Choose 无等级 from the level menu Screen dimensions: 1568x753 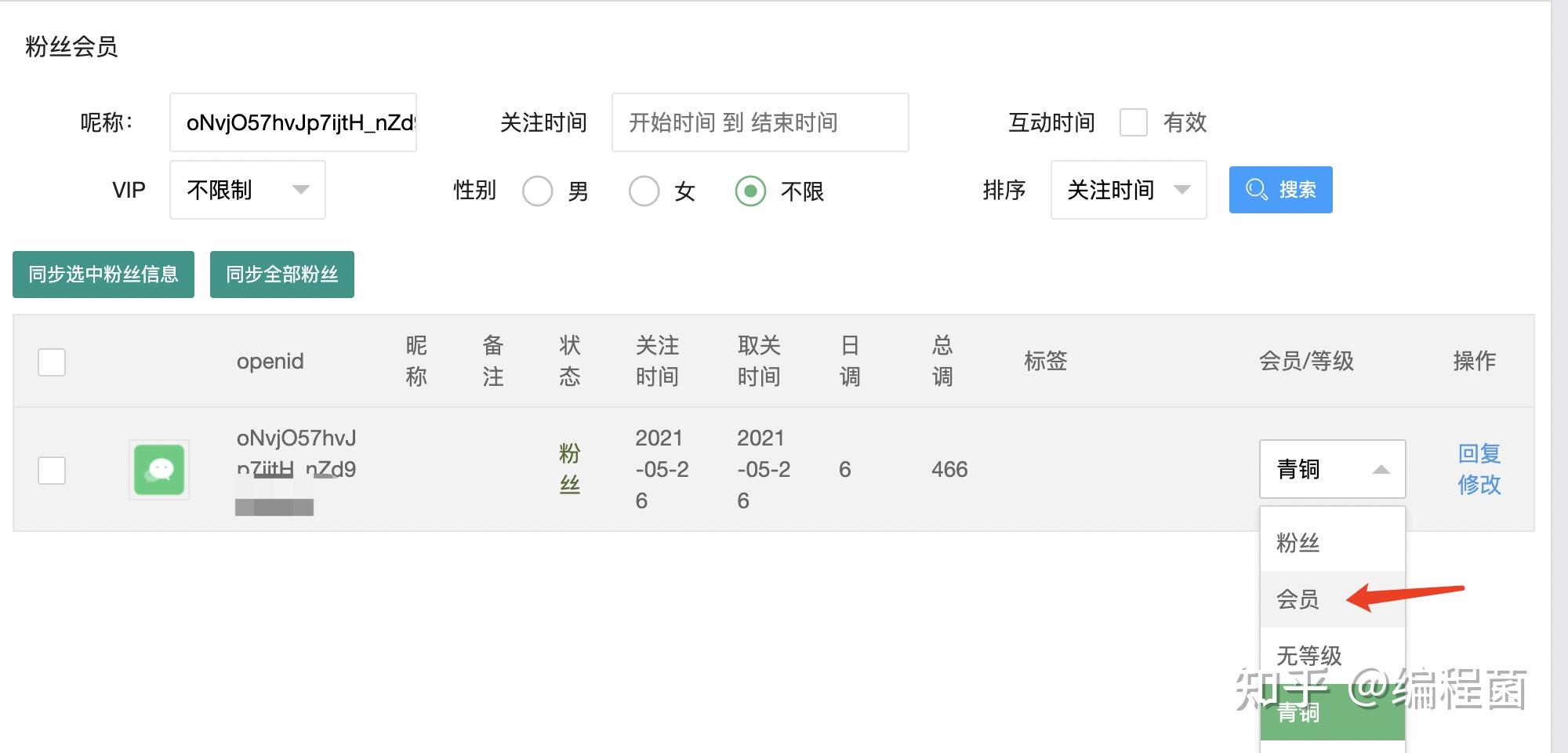1309,655
